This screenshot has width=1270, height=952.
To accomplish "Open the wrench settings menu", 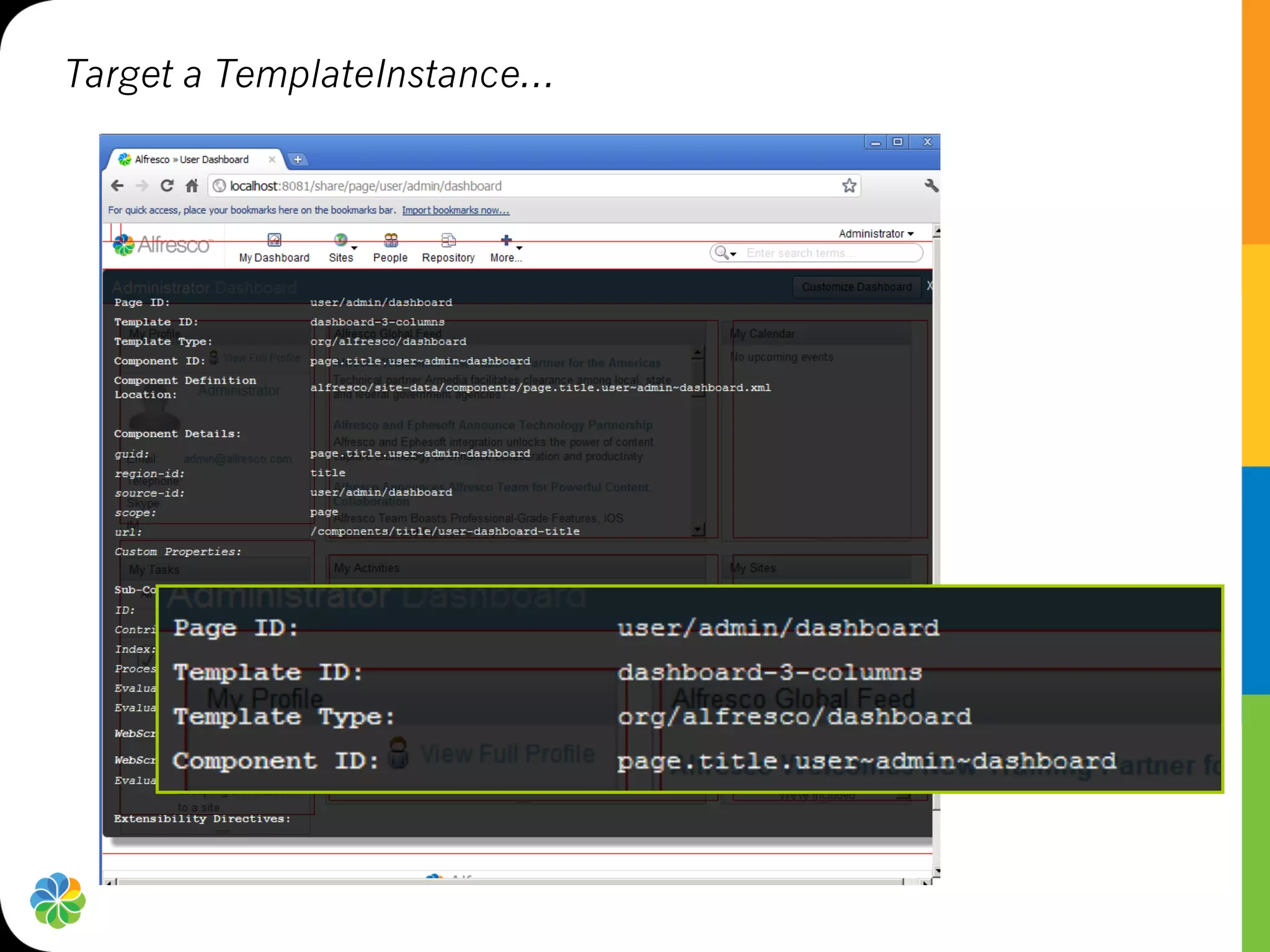I will [931, 185].
